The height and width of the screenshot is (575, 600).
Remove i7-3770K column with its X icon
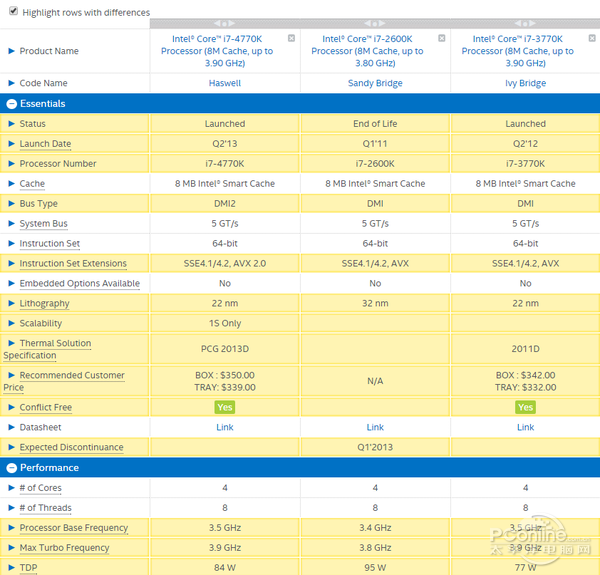592,38
